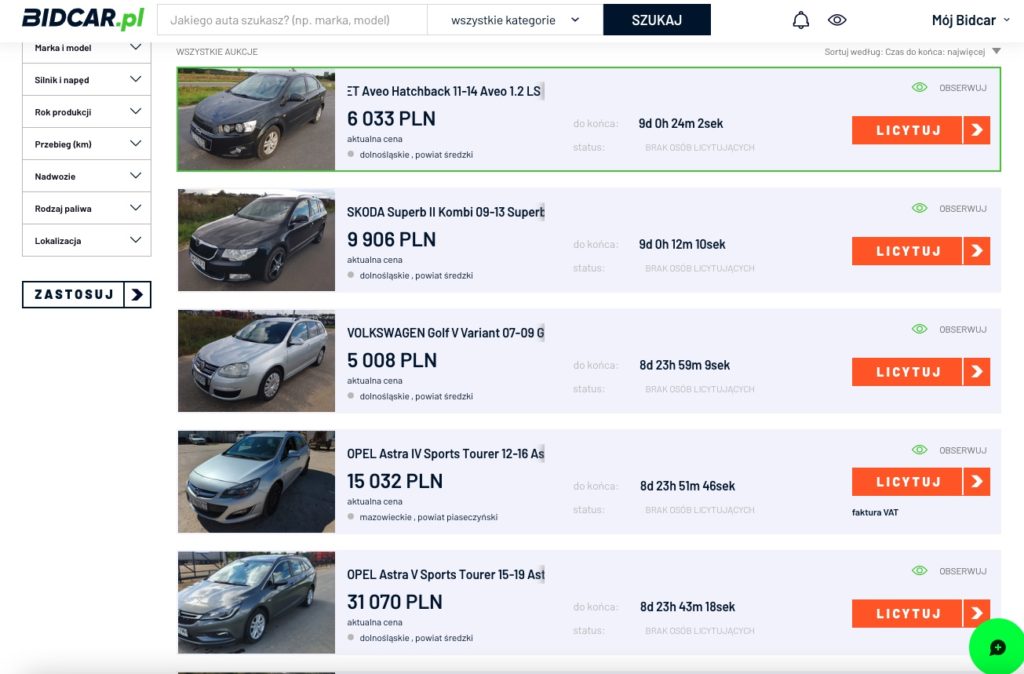Image resolution: width=1024 pixels, height=674 pixels.
Task: Open the notifications bell icon
Action: [x=801, y=20]
